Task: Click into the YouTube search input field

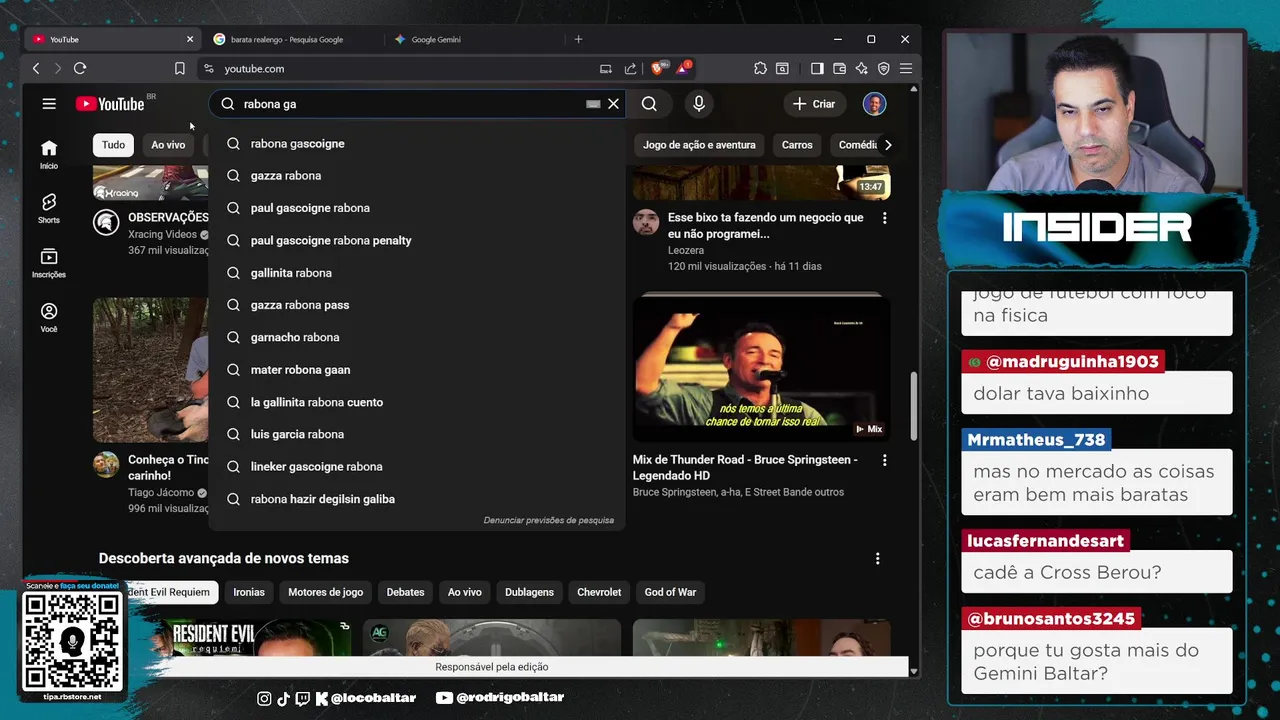Action: click(410, 104)
